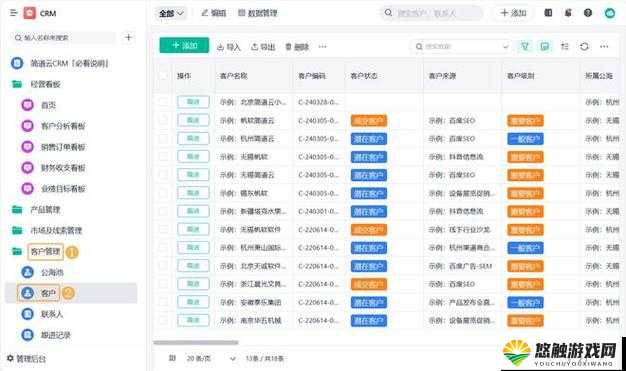
Task: Click the green display settings icon
Action: coord(545,46)
